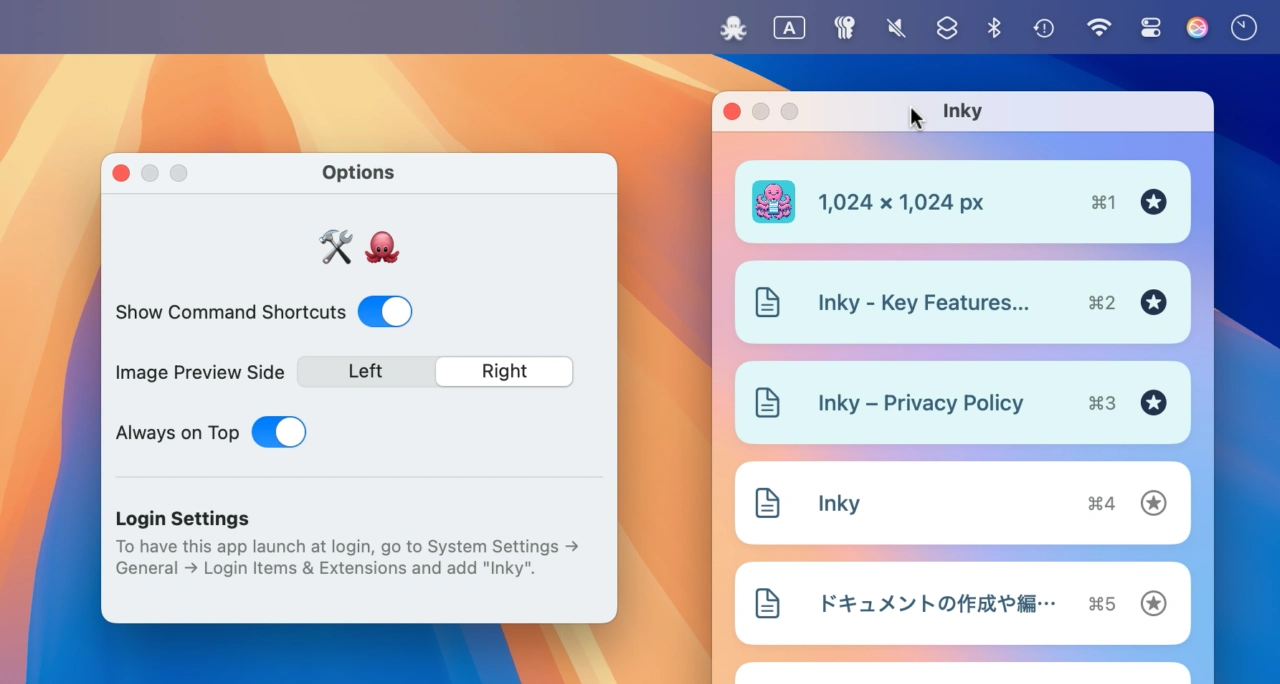
Task: Click the Inky octopus menu bar icon
Action: (x=733, y=28)
